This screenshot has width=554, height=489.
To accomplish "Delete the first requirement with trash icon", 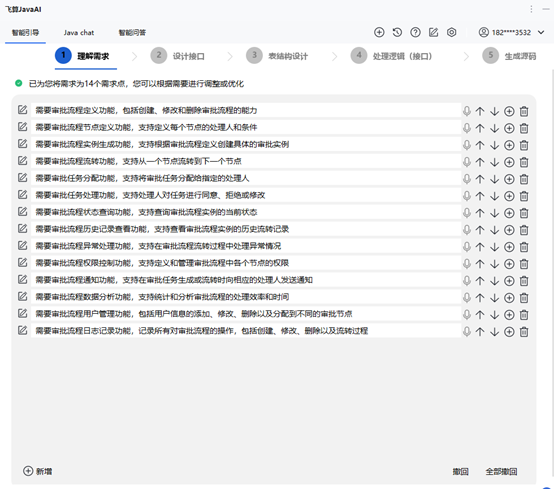I will tap(524, 111).
